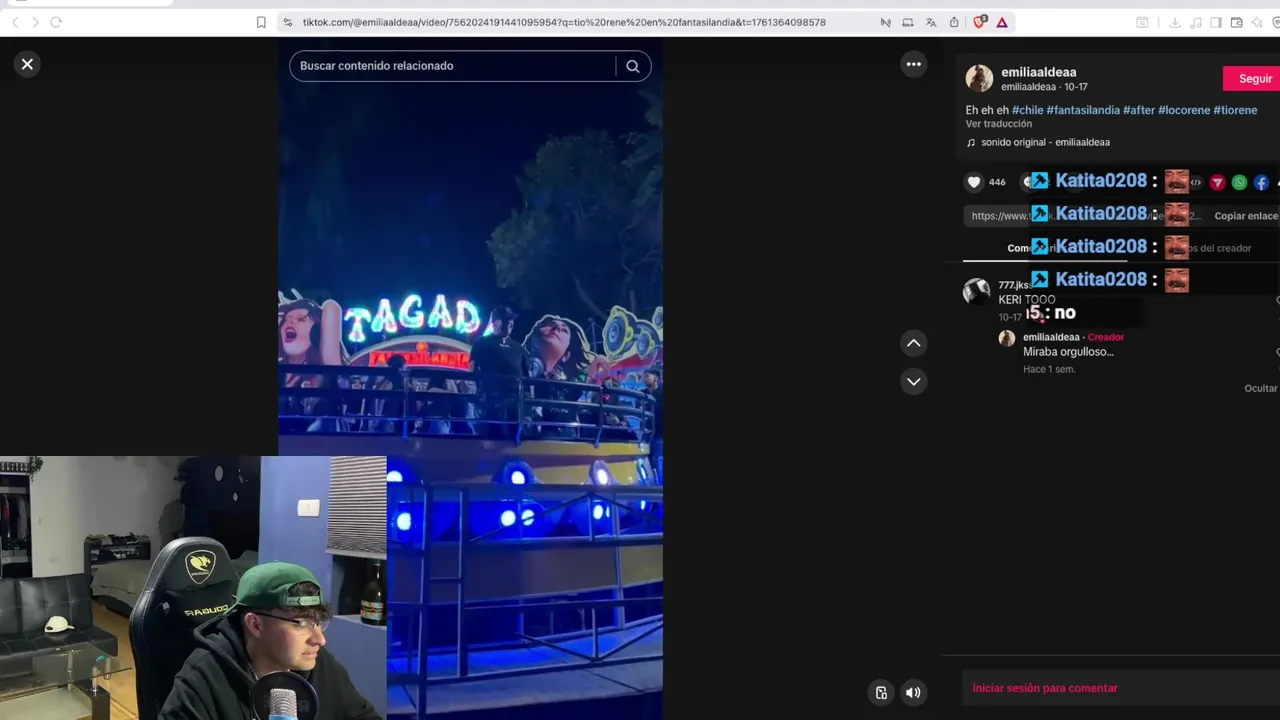Click the 'Miraba orgulloso…' reply text
1280x720 pixels.
click(x=1068, y=352)
